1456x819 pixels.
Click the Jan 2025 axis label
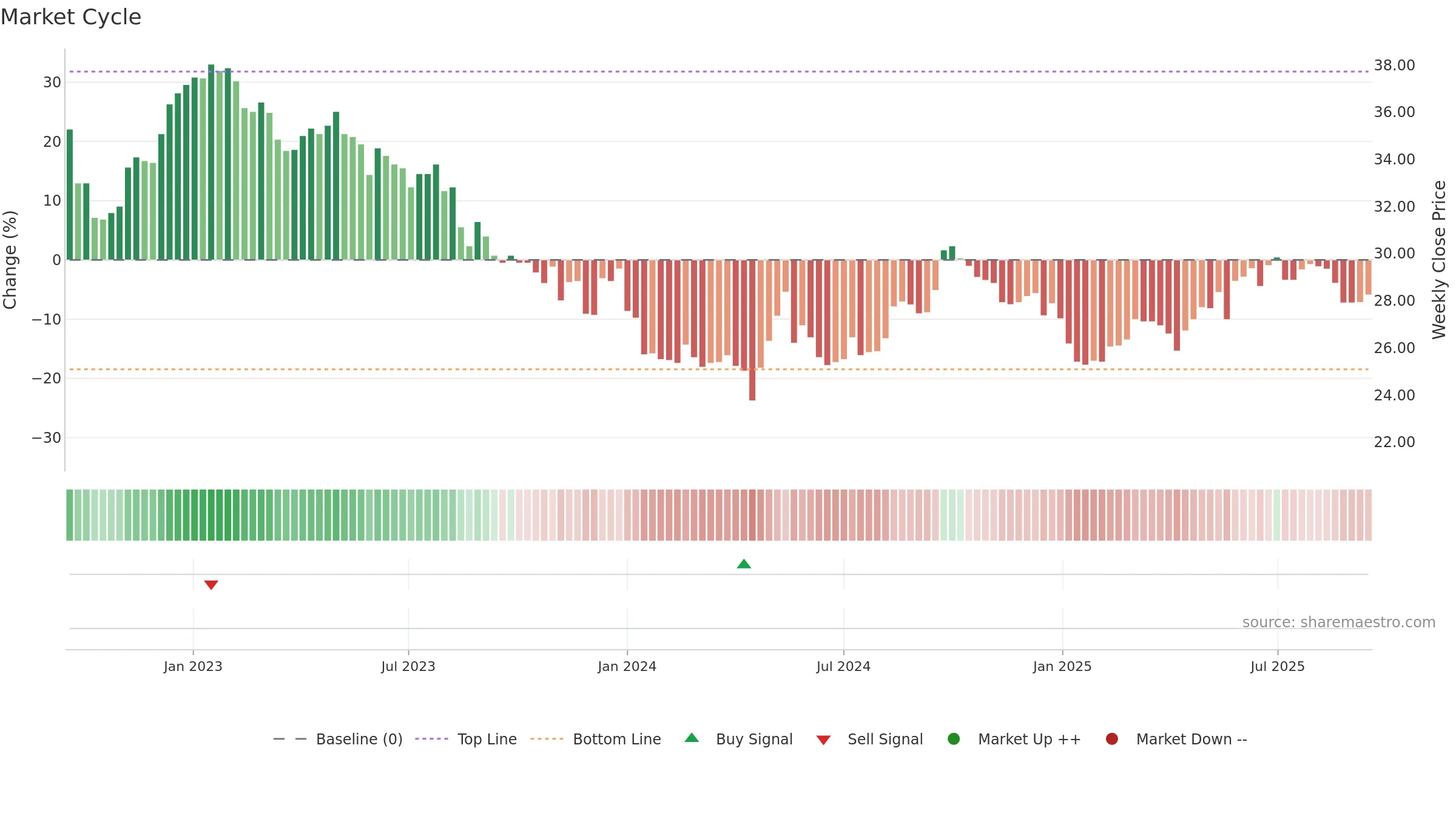[1062, 667]
